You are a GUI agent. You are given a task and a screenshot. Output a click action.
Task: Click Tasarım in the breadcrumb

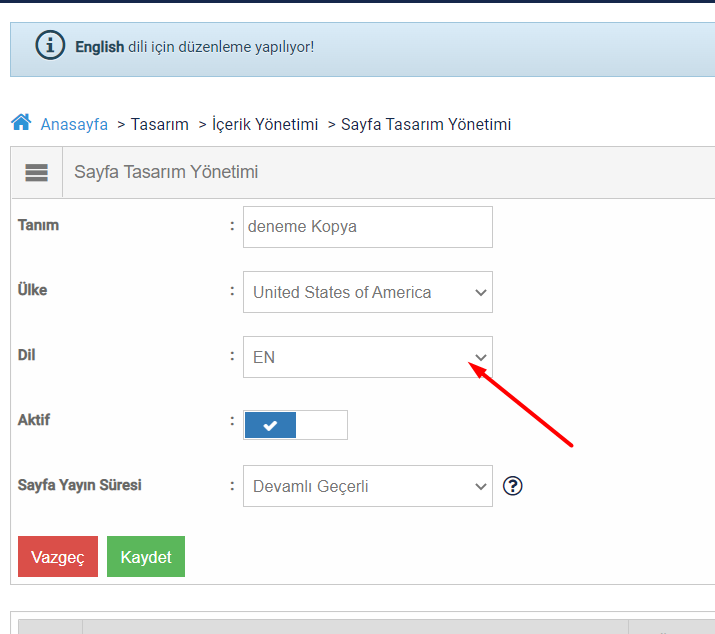160,124
